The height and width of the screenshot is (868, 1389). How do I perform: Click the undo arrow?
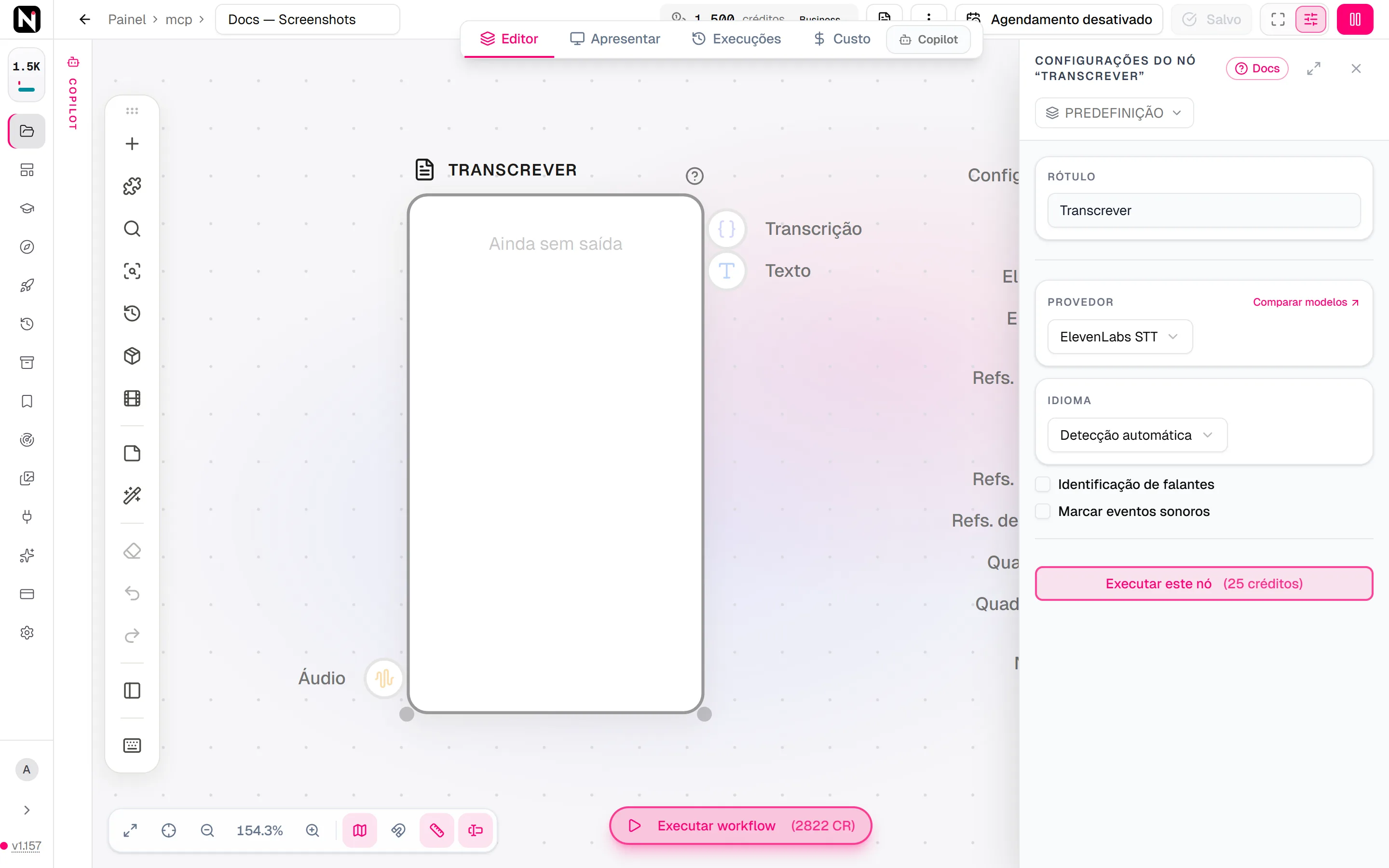coord(132,593)
